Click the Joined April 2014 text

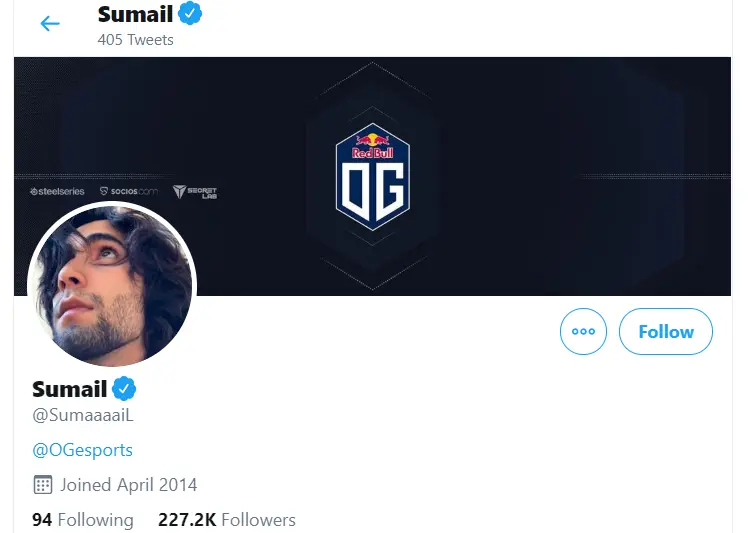tap(128, 485)
